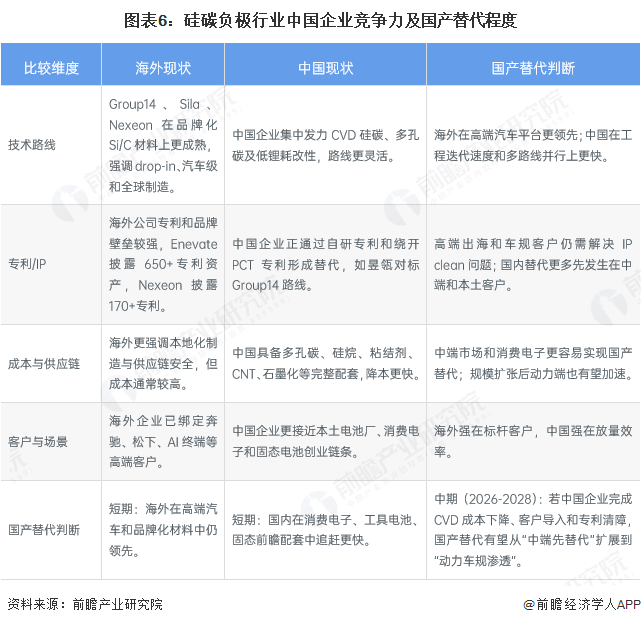The width and height of the screenshot is (641, 625).
Task: Click the cell 短期：国内在消费电子、工具电池
Action: (x=325, y=530)
